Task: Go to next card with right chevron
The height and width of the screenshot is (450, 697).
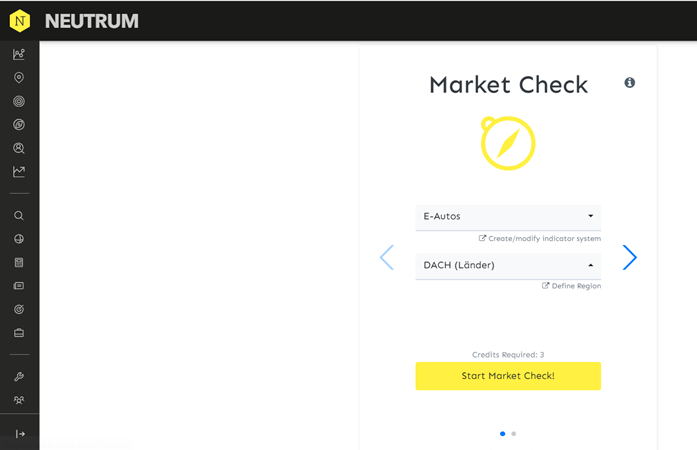Action: coord(629,257)
